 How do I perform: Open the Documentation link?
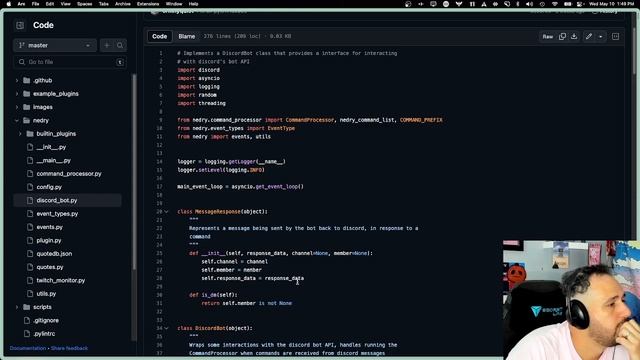click(28, 348)
